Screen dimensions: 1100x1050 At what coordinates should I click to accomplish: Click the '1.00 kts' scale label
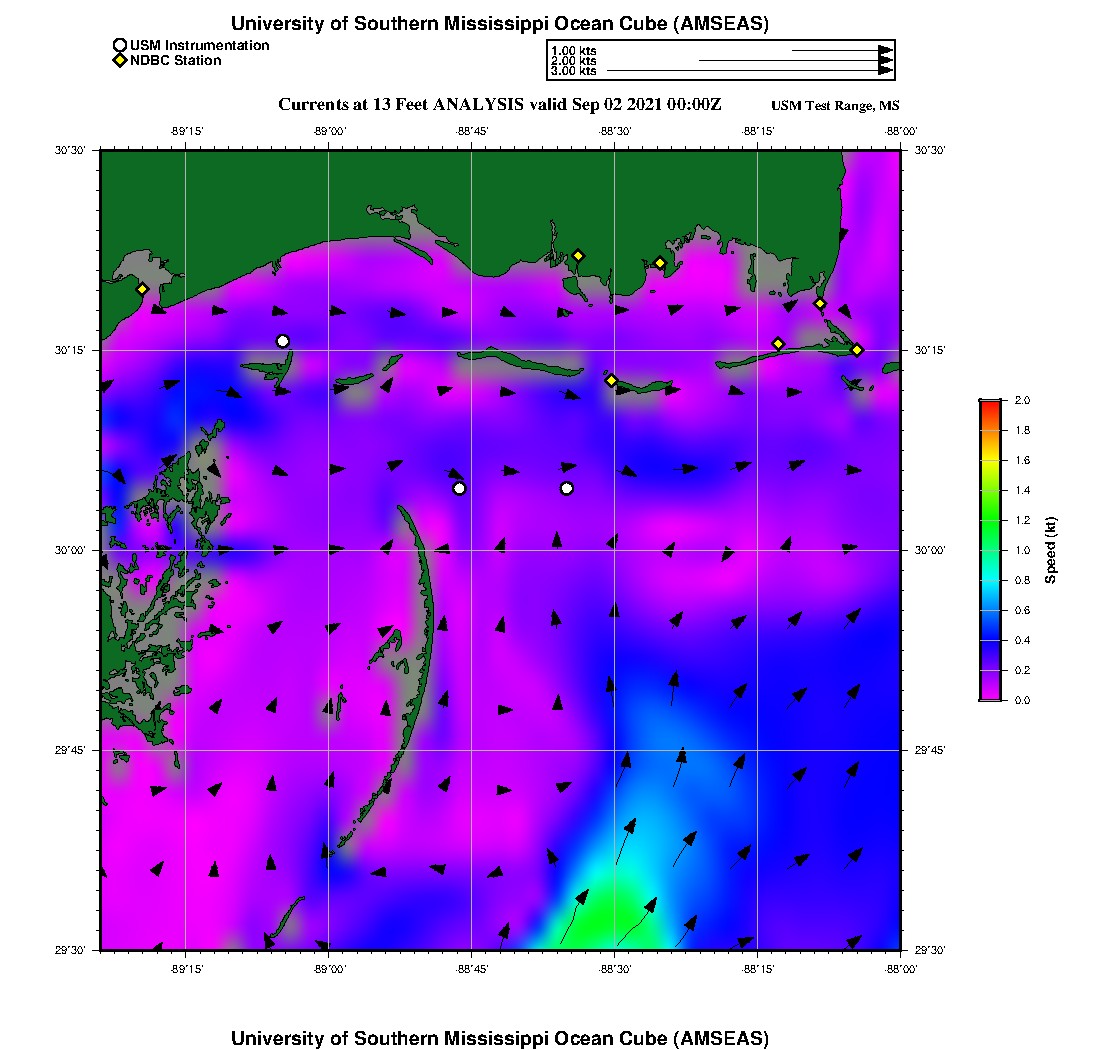click(574, 50)
